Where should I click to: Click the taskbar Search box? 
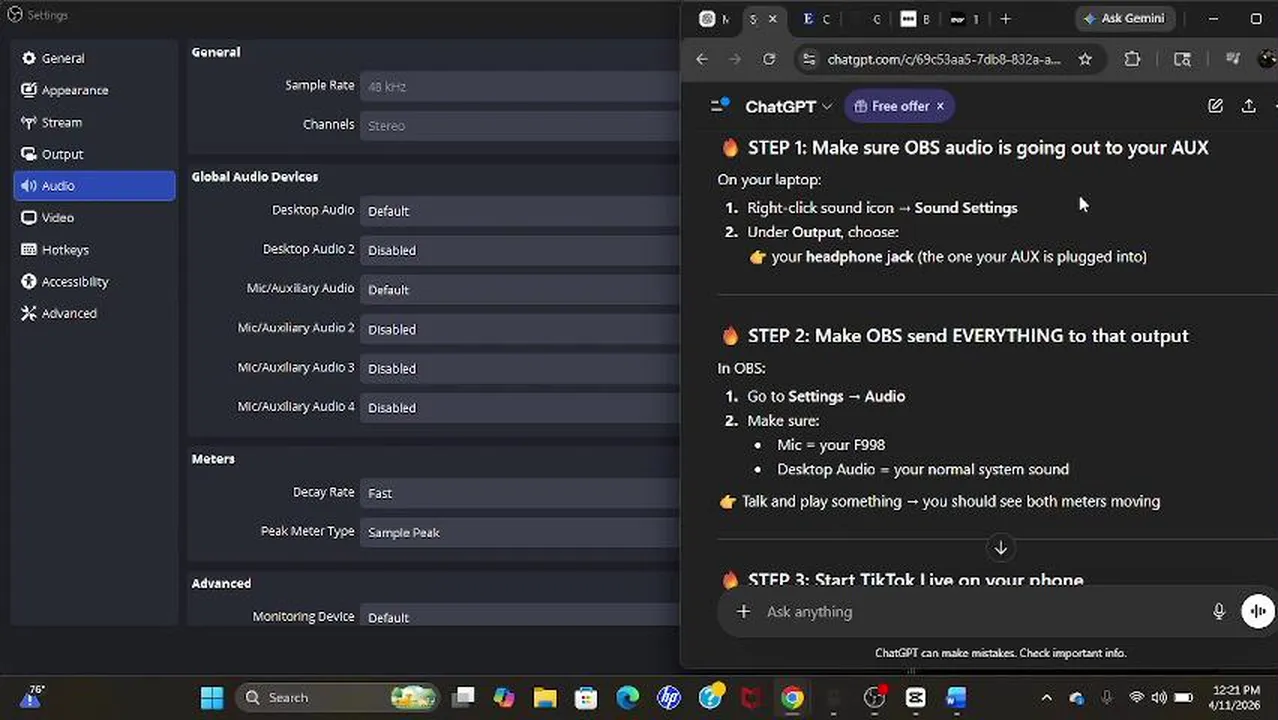(339, 697)
